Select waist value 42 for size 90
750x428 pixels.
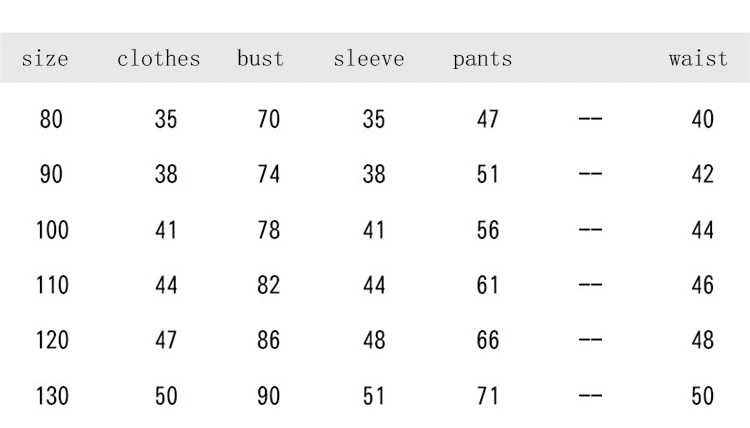click(703, 175)
